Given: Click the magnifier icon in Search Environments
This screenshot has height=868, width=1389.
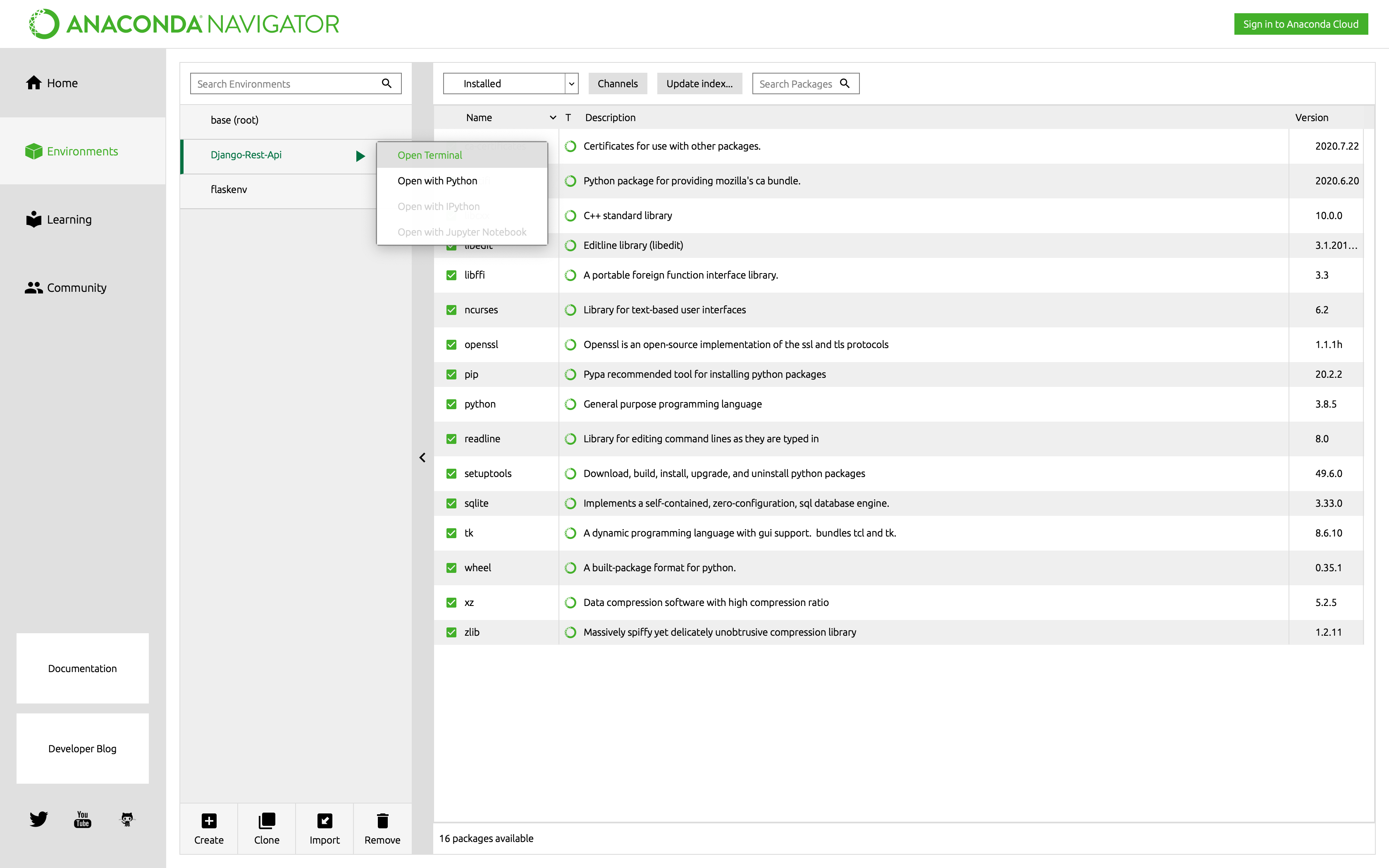Looking at the screenshot, I should point(387,83).
